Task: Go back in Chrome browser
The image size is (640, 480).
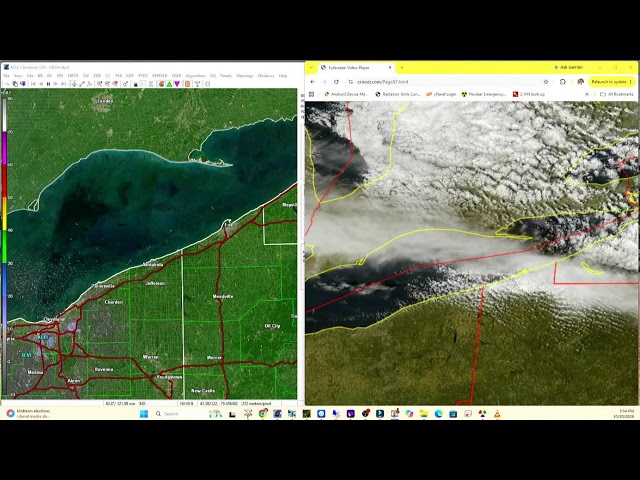Action: 313,82
